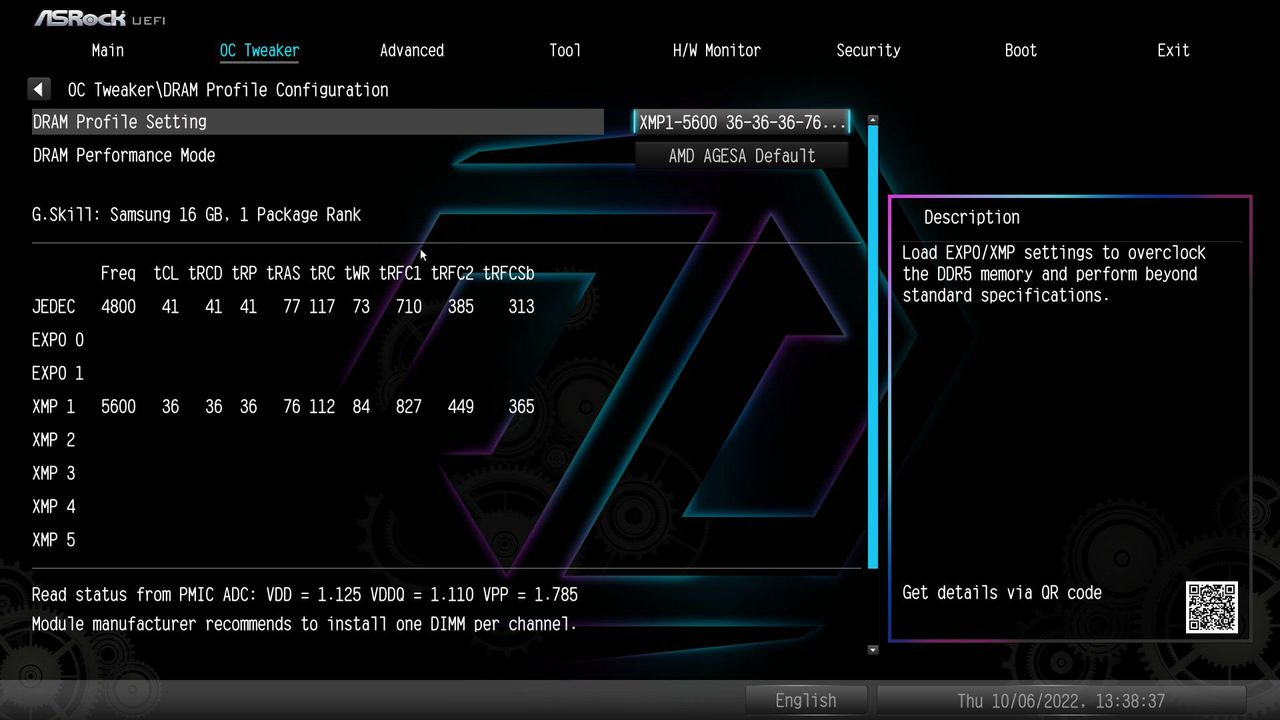This screenshot has height=720, width=1280.
Task: Click the XMP 5 row label
Action: (x=53, y=540)
